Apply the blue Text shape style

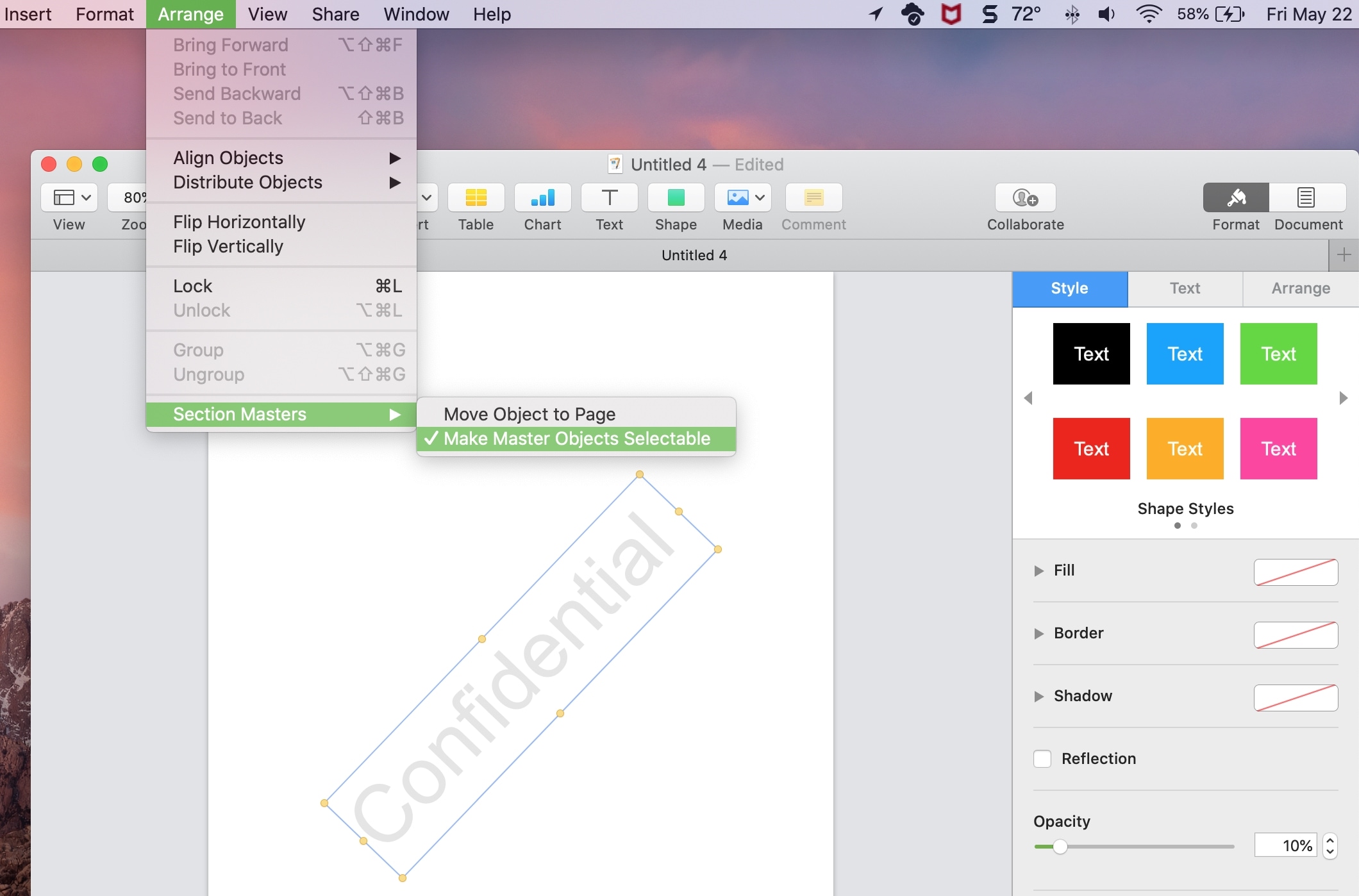click(1185, 354)
